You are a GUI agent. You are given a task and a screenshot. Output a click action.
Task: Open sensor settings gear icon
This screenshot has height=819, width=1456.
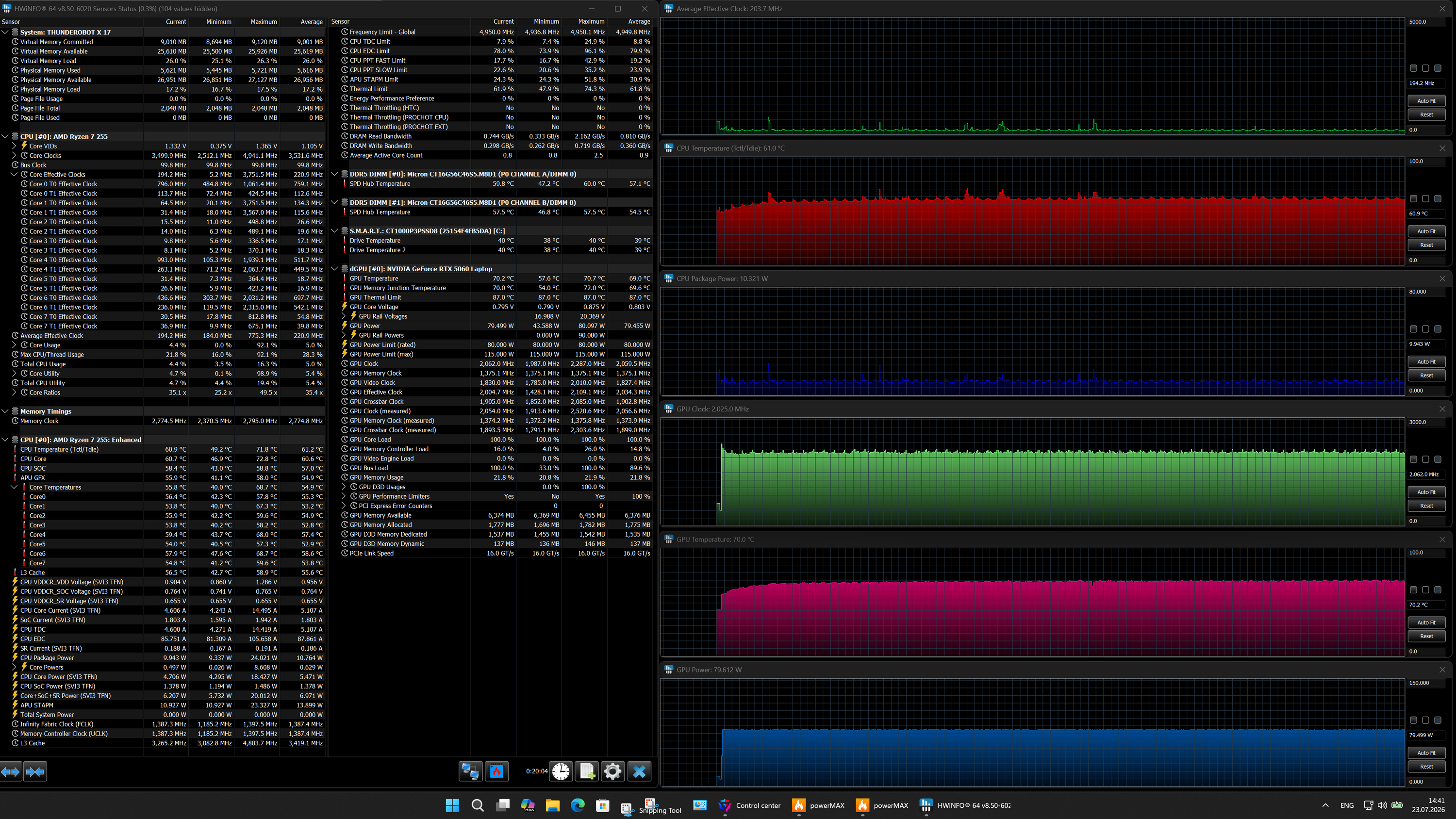tap(612, 771)
